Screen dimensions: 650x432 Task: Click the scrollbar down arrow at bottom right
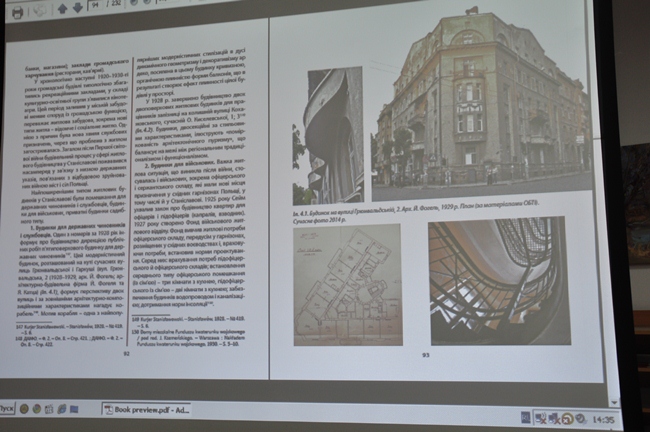[x=614, y=402]
